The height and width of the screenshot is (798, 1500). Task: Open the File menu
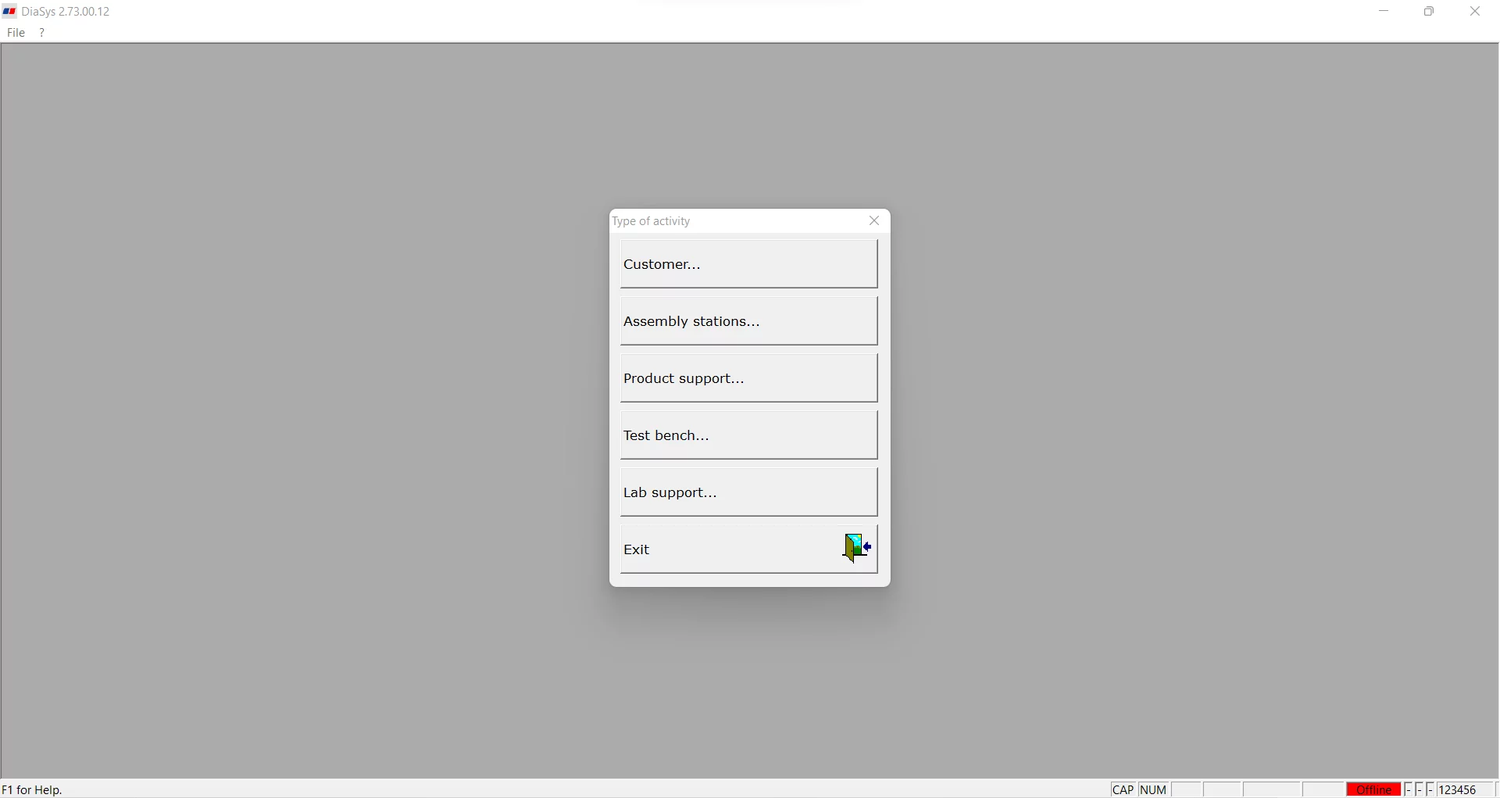point(16,33)
